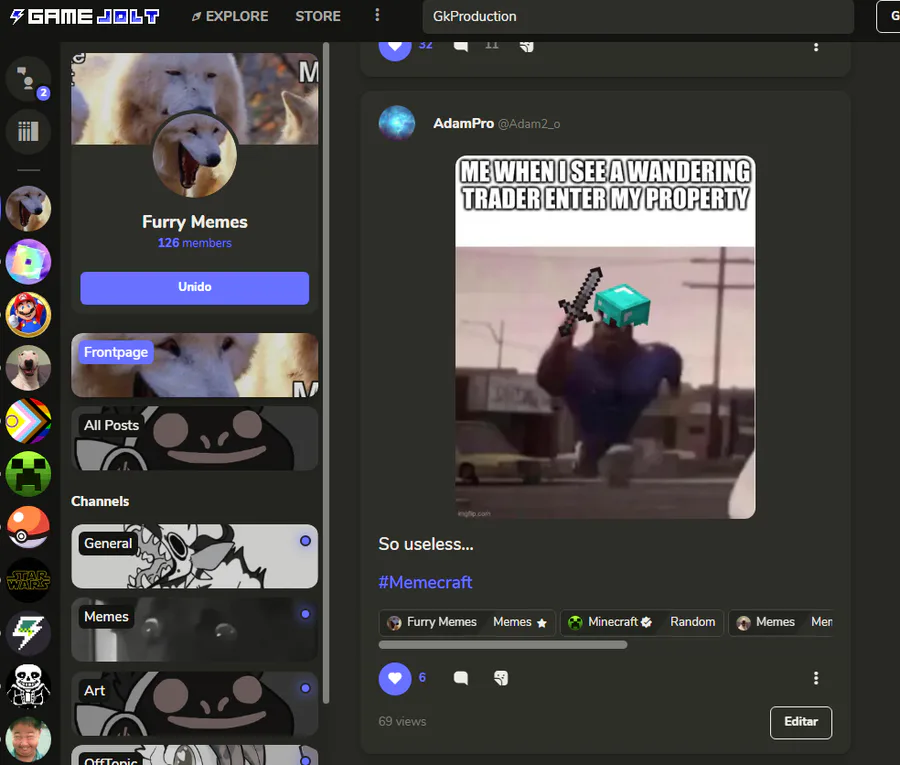900x765 pixels.
Task: Open the pride flag community icon in the sidebar
Action: click(x=28, y=421)
